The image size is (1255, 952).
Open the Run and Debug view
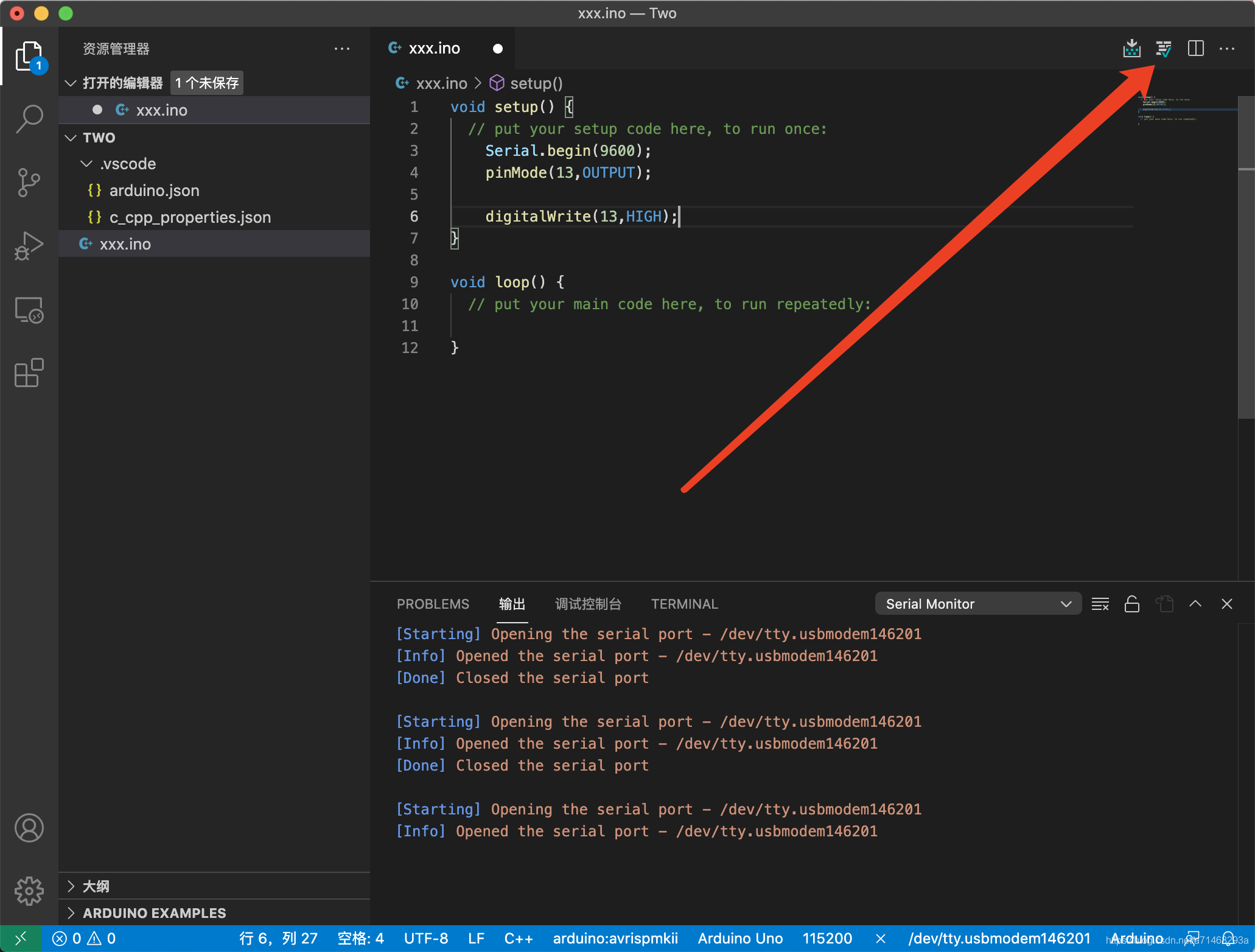29,245
